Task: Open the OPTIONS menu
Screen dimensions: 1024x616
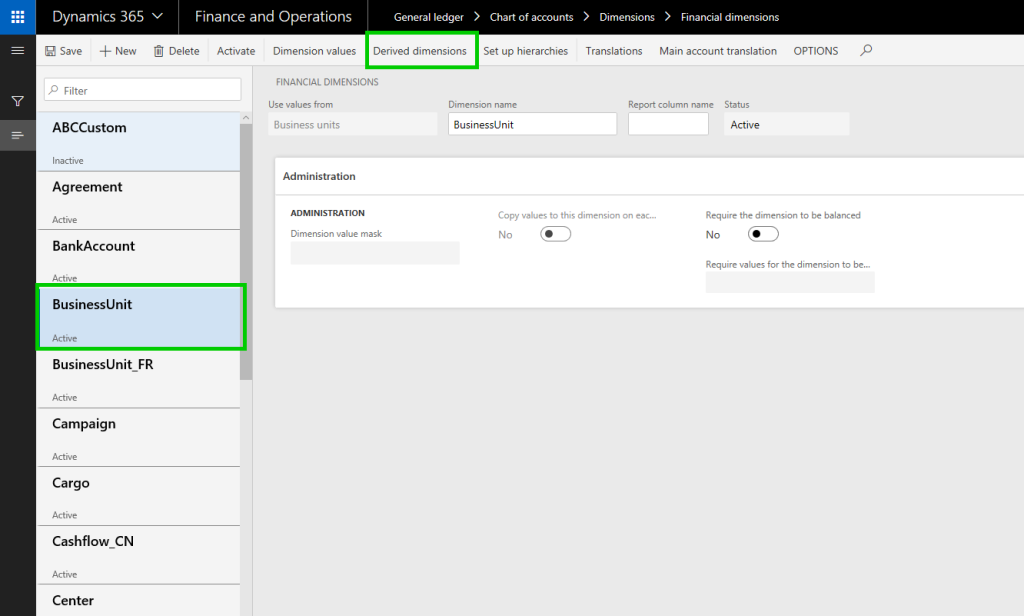Action: (815, 50)
